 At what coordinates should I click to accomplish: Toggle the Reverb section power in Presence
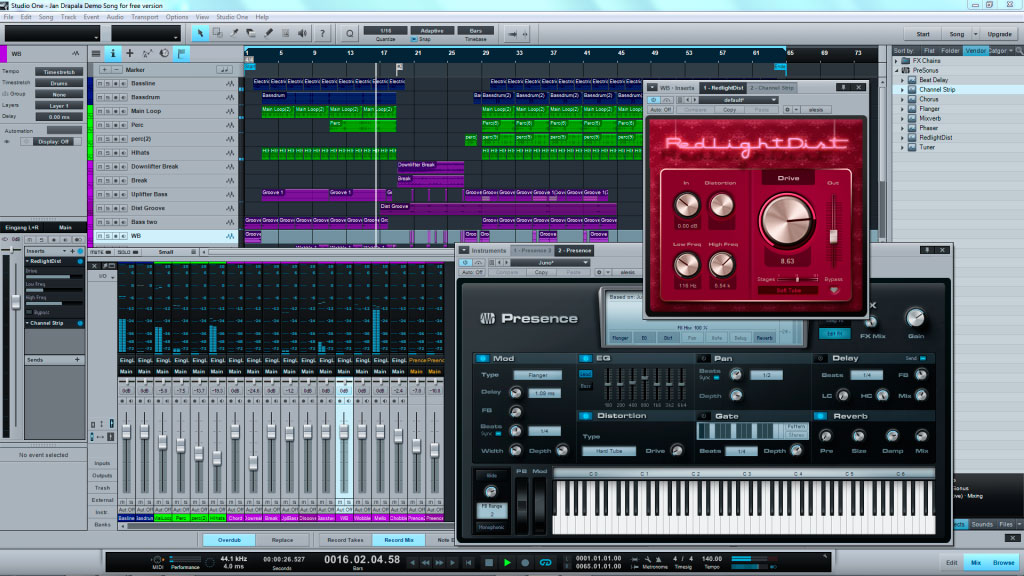pos(821,416)
